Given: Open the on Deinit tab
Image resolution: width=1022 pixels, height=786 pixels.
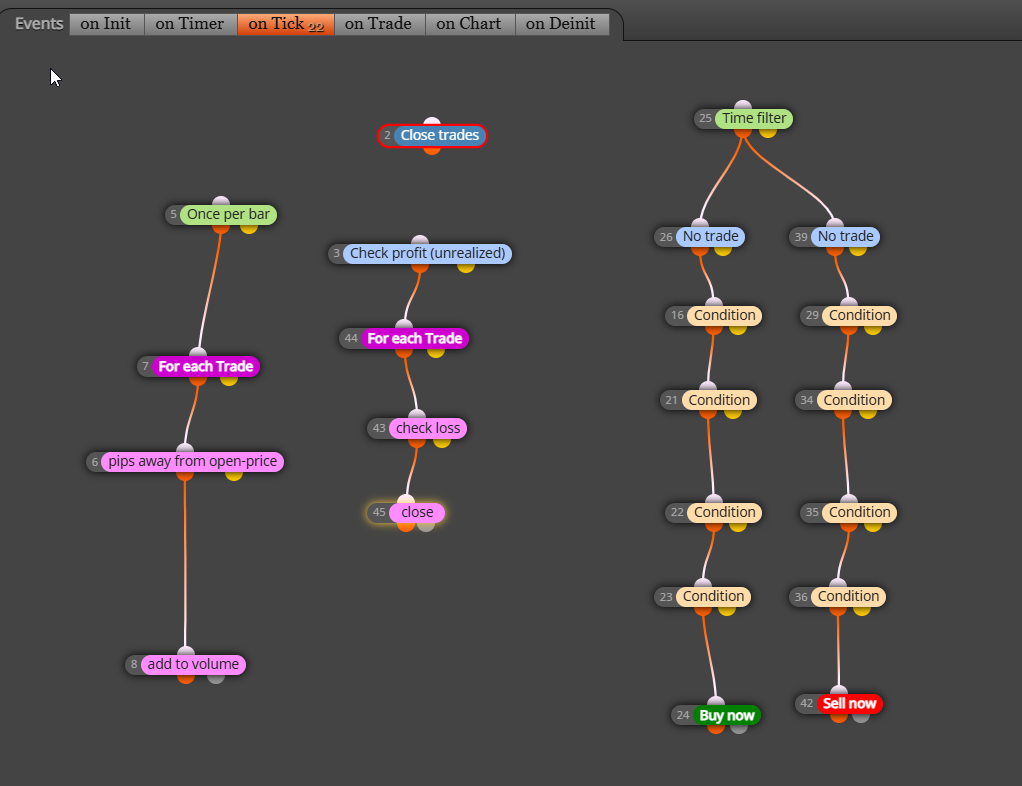Looking at the screenshot, I should click(x=561, y=24).
